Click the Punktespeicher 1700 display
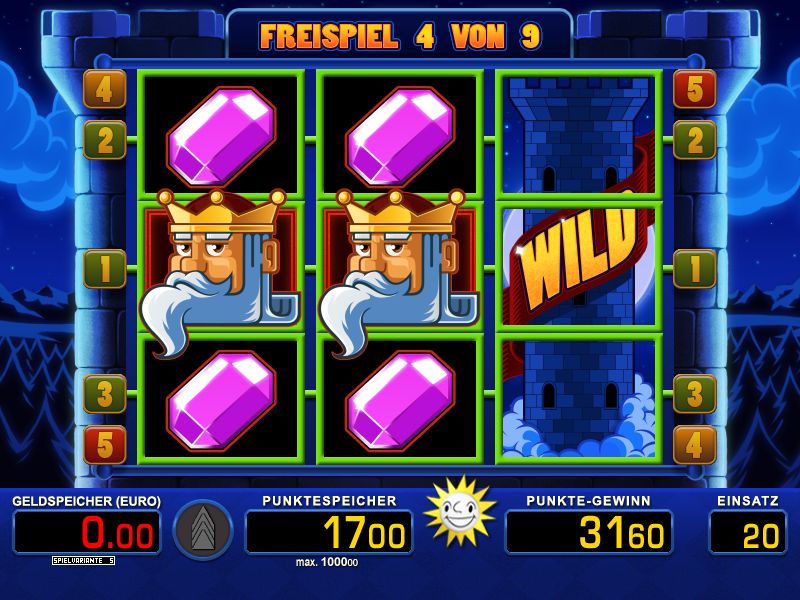Image resolution: width=800 pixels, height=600 pixels. [x=329, y=533]
